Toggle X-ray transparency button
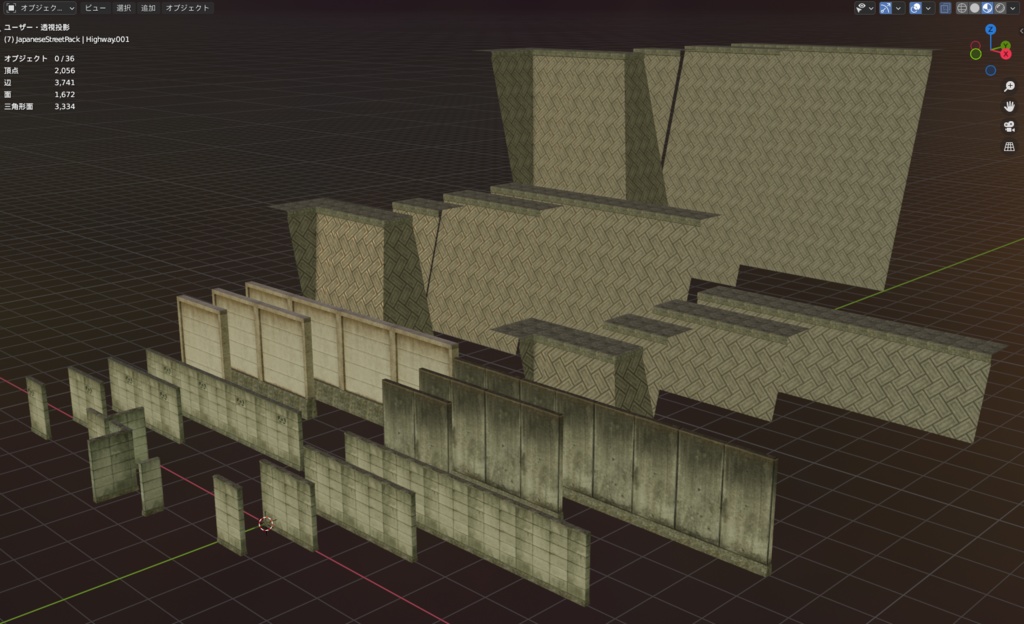Screen dimensions: 1024x624 [945, 8]
